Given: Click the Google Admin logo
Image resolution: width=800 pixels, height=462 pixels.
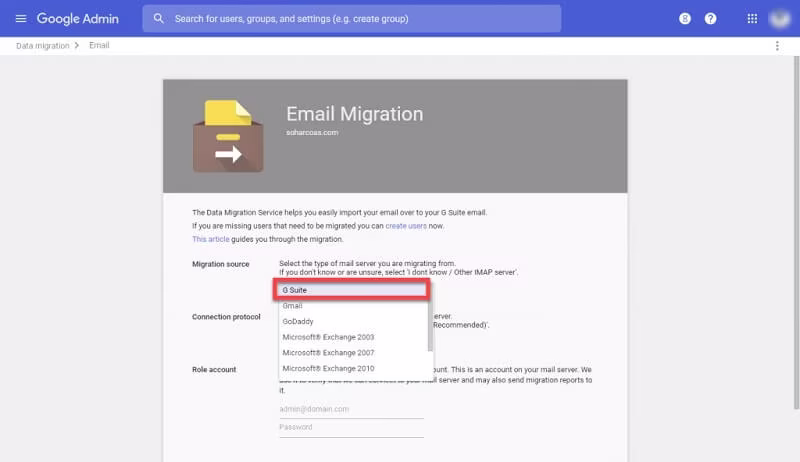Looking at the screenshot, I should click(78, 19).
